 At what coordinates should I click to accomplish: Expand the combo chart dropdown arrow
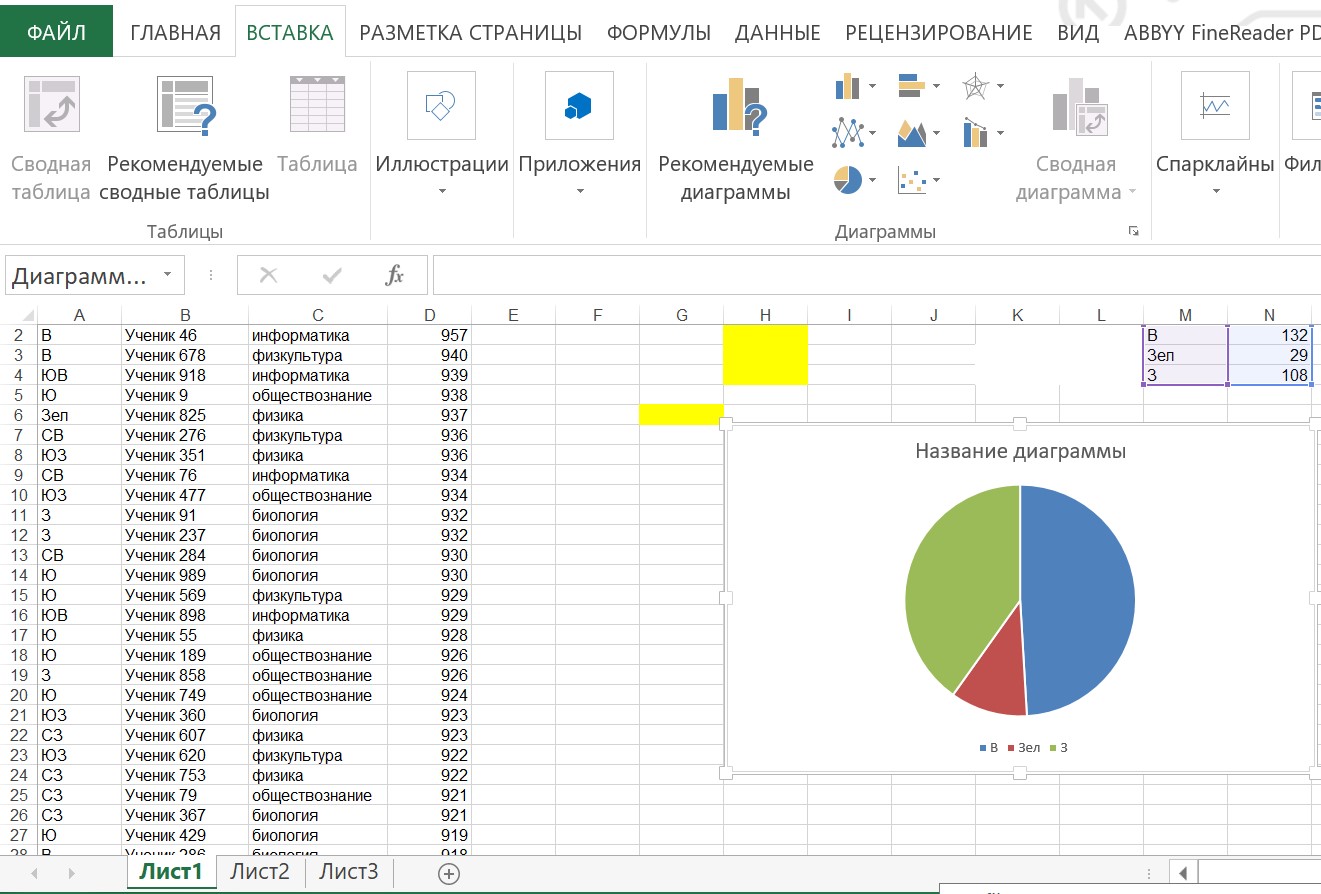[x=1000, y=133]
